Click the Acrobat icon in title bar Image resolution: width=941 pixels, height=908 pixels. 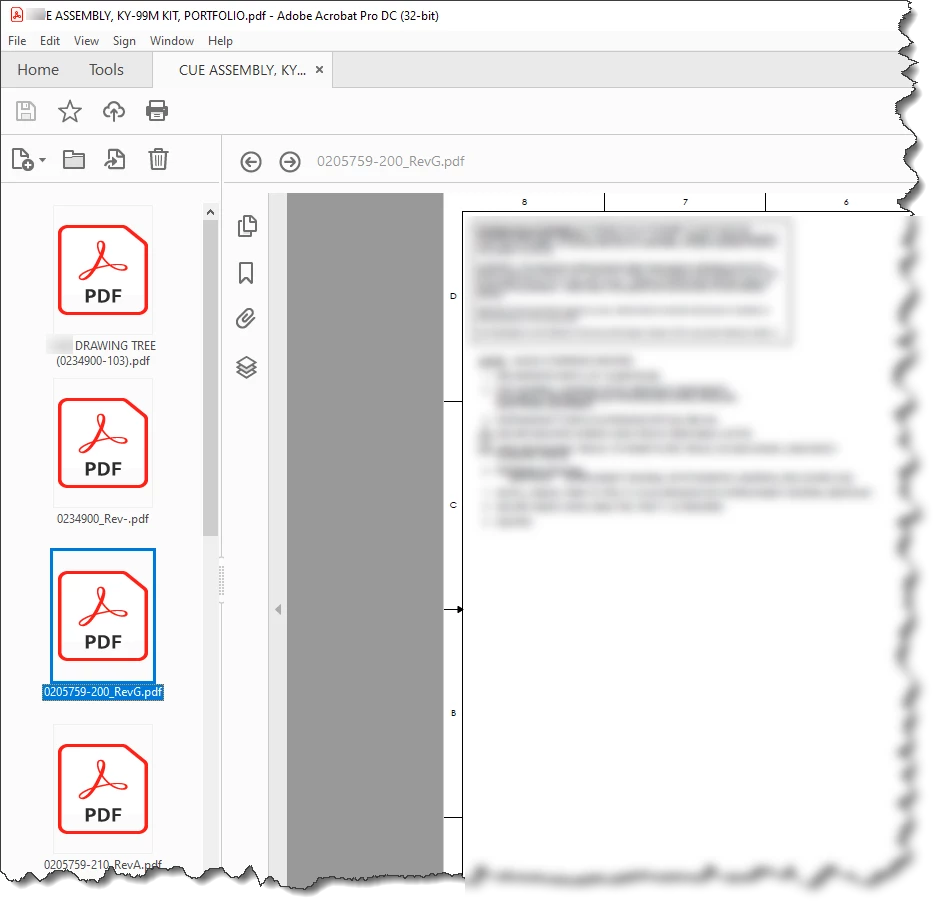16,15
